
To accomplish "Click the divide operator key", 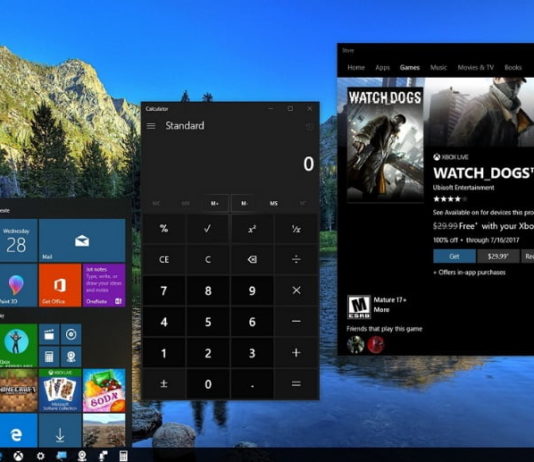I will pyautogui.click(x=296, y=260).
